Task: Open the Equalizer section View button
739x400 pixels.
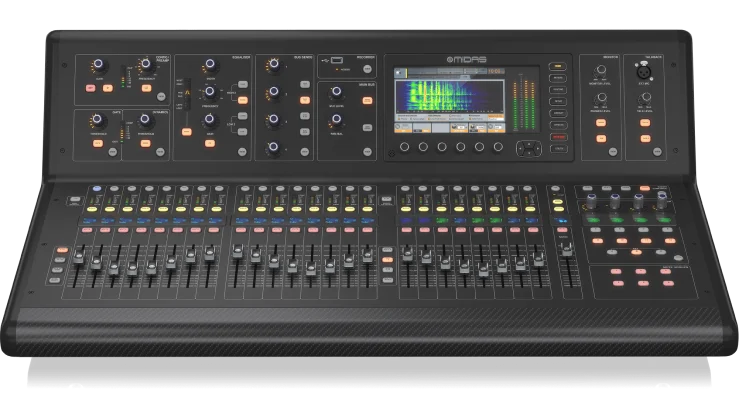Action: (x=242, y=152)
